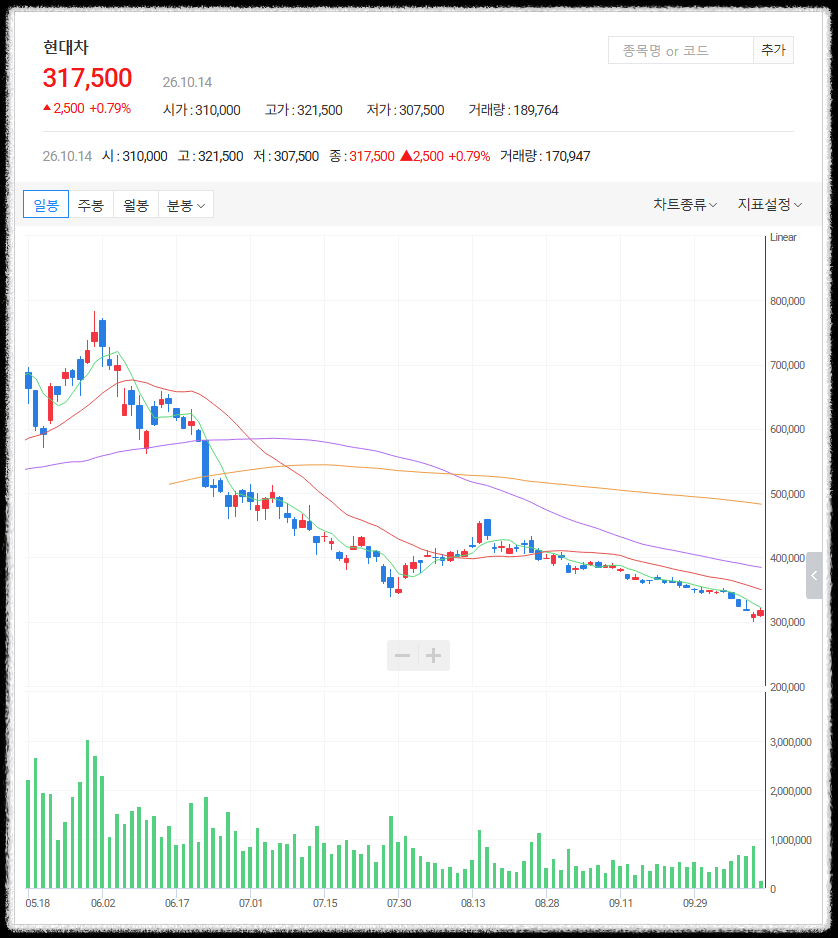Open the 차트종류 chart type dropdown
Image resolution: width=838 pixels, height=938 pixels.
click(x=685, y=205)
